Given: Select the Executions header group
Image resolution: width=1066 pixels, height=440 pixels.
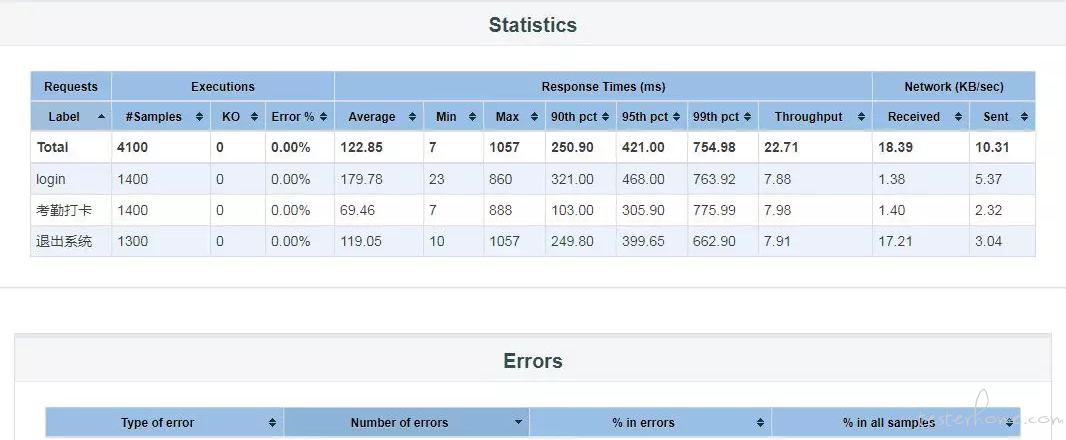Looking at the screenshot, I should click(223, 86).
